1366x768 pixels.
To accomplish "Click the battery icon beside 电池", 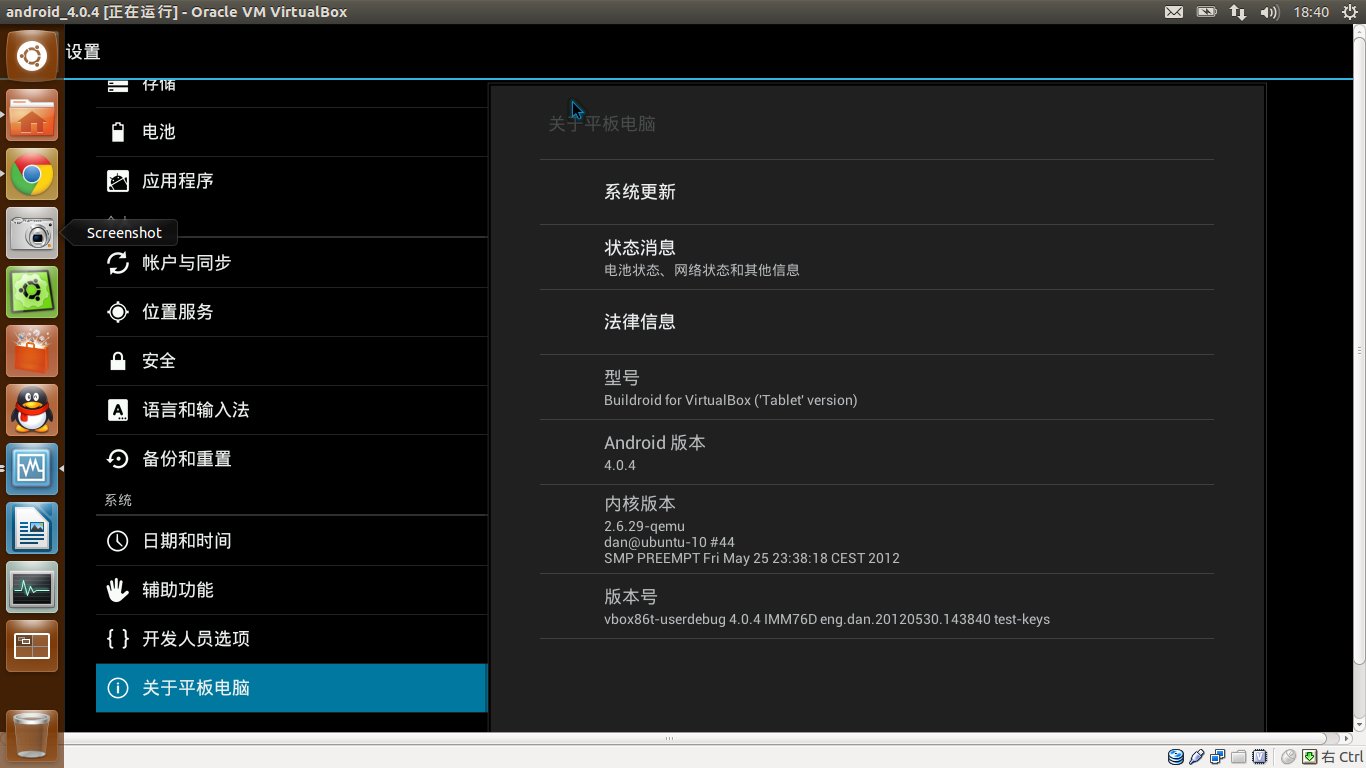I will point(118,132).
